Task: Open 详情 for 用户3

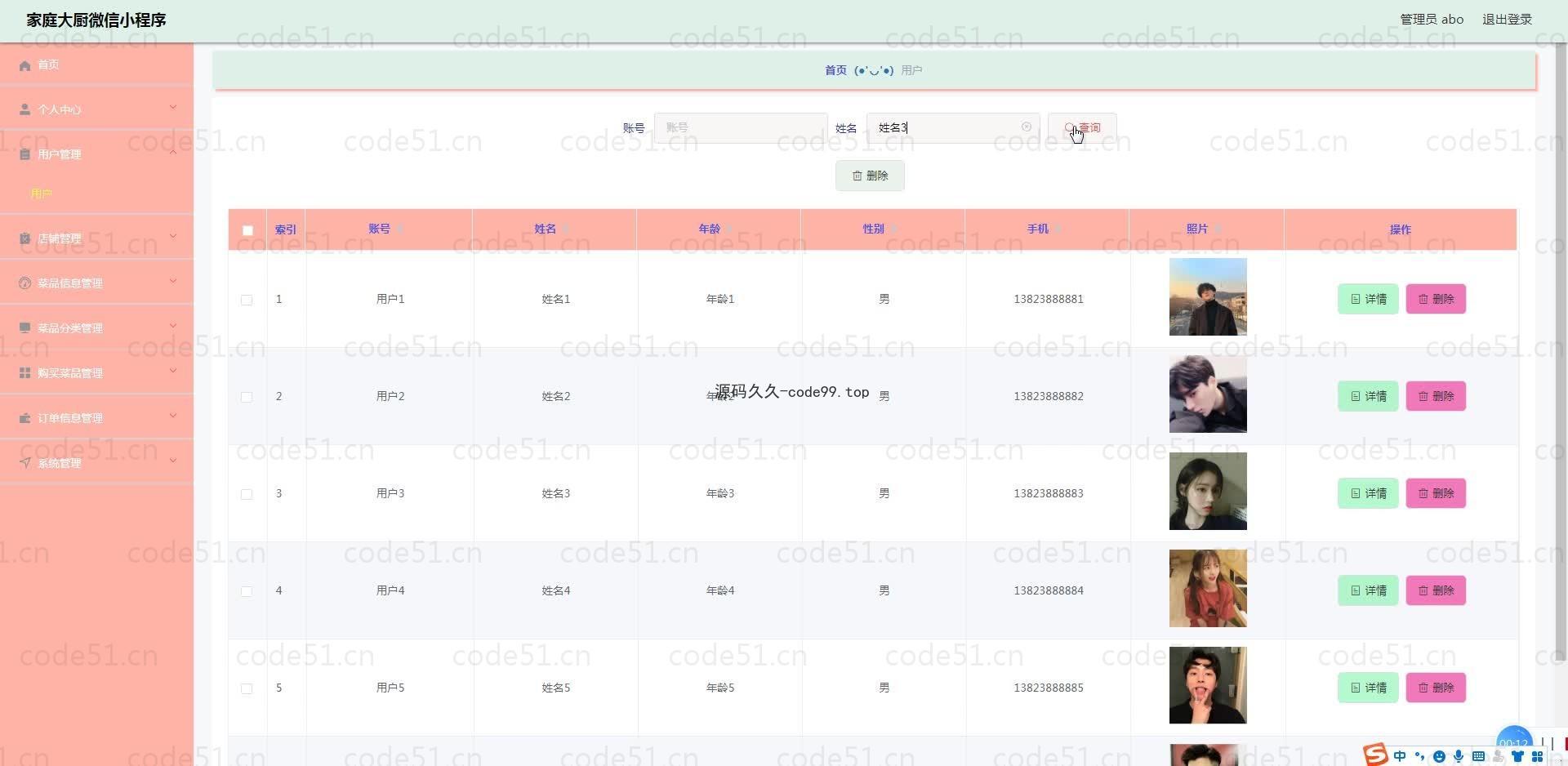Action: (1368, 493)
